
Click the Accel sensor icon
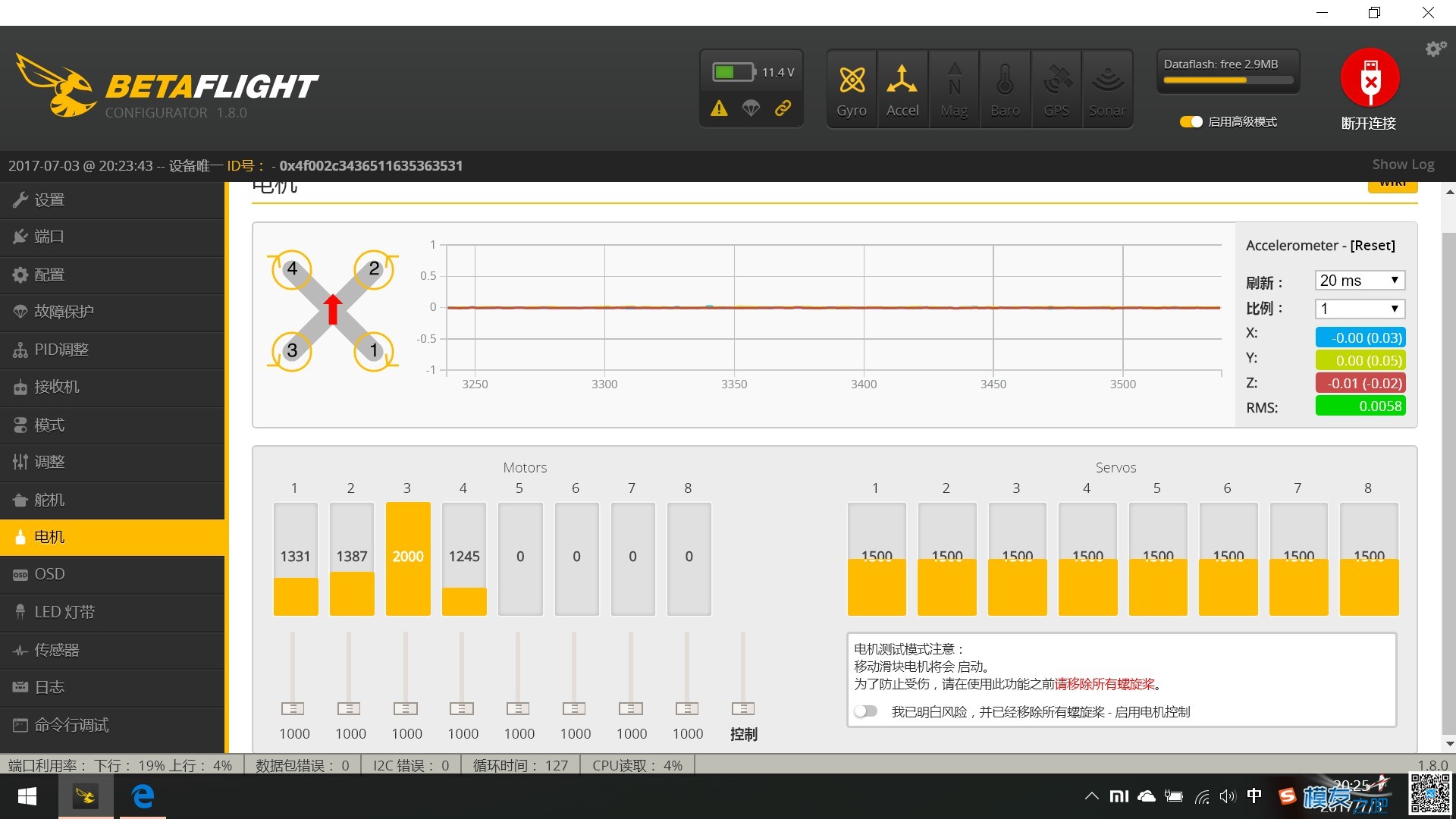pos(902,89)
